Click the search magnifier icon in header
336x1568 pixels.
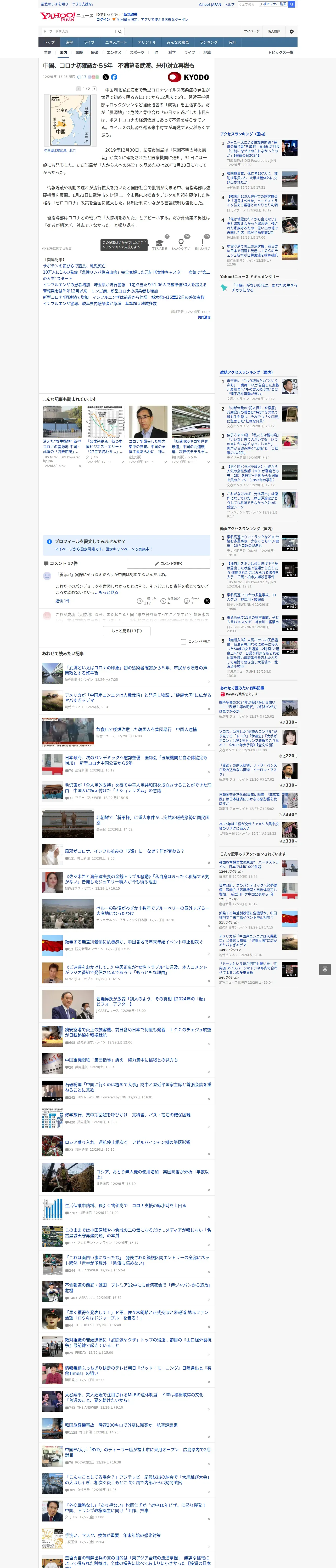coord(120,31)
